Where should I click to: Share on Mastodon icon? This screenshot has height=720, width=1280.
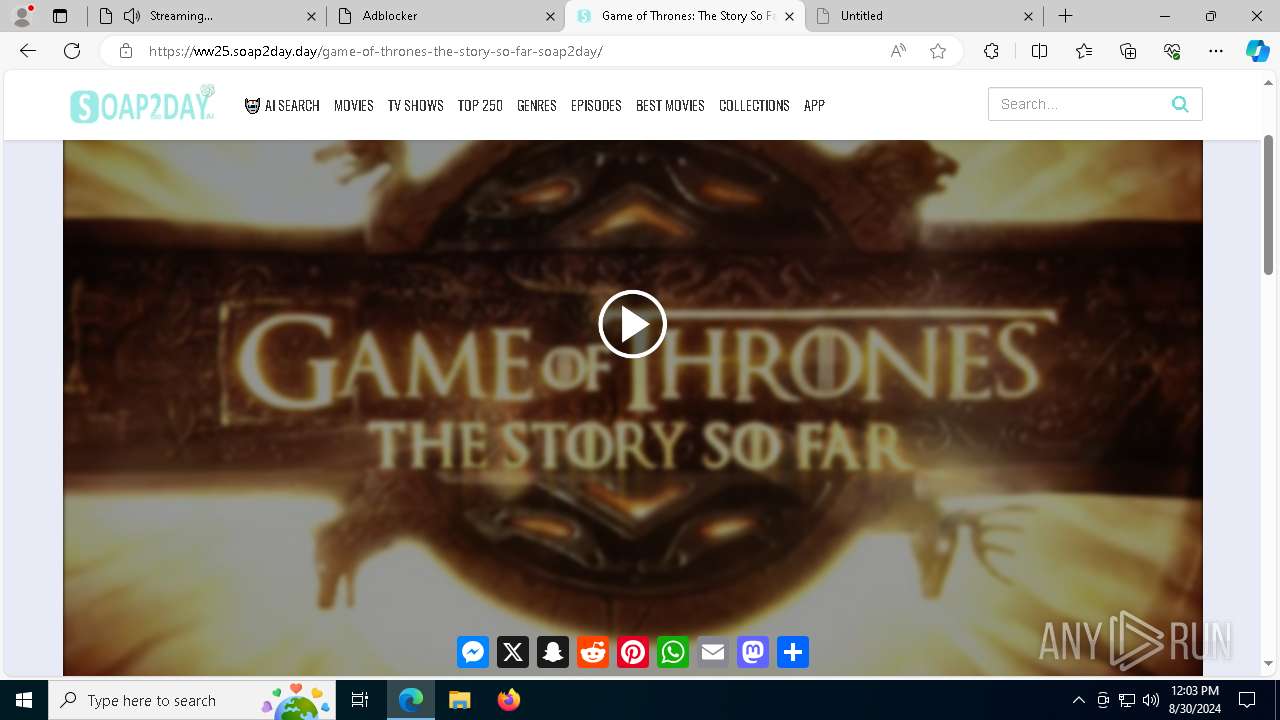[x=753, y=652]
